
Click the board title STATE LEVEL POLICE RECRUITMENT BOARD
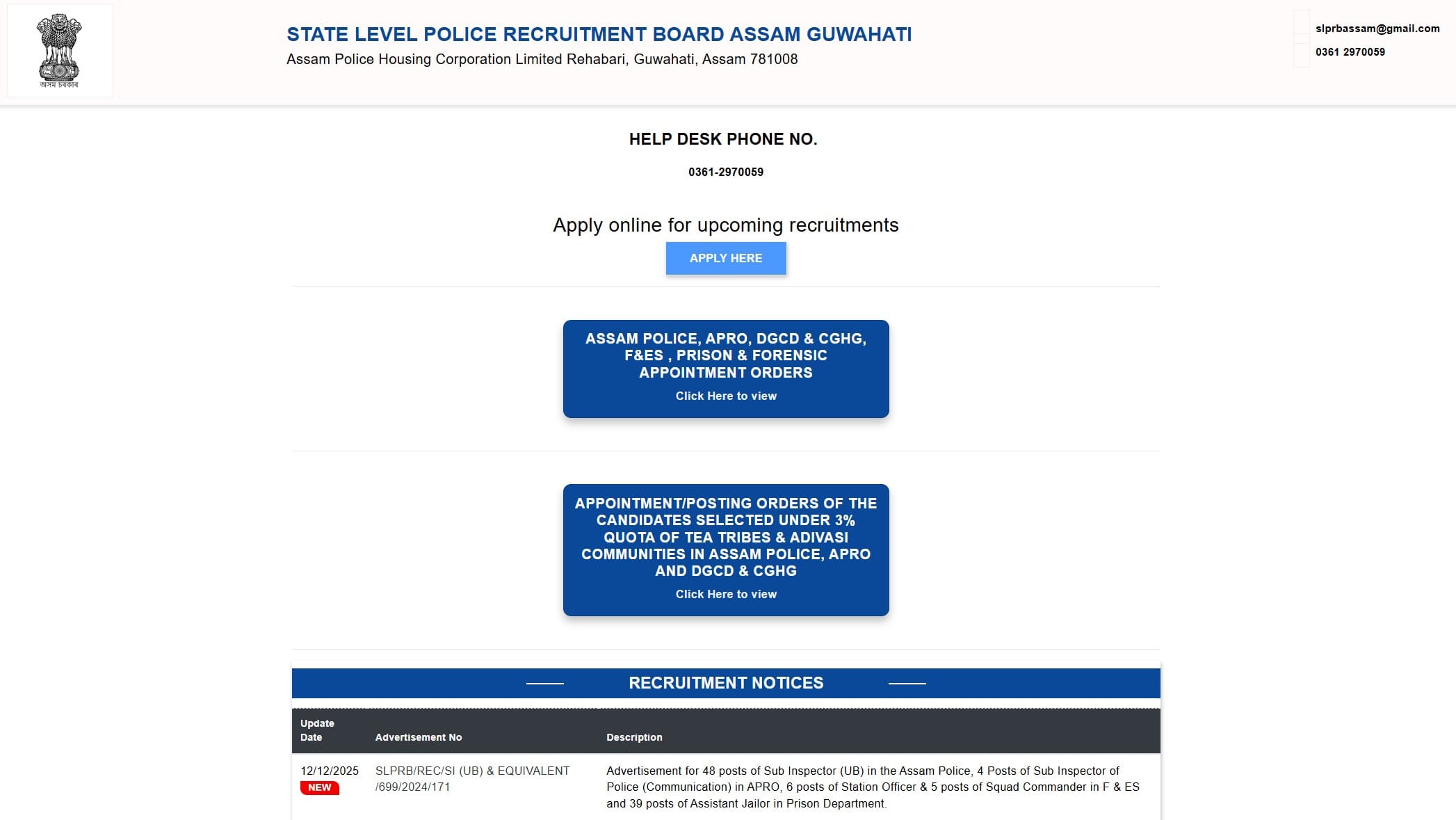coord(599,33)
